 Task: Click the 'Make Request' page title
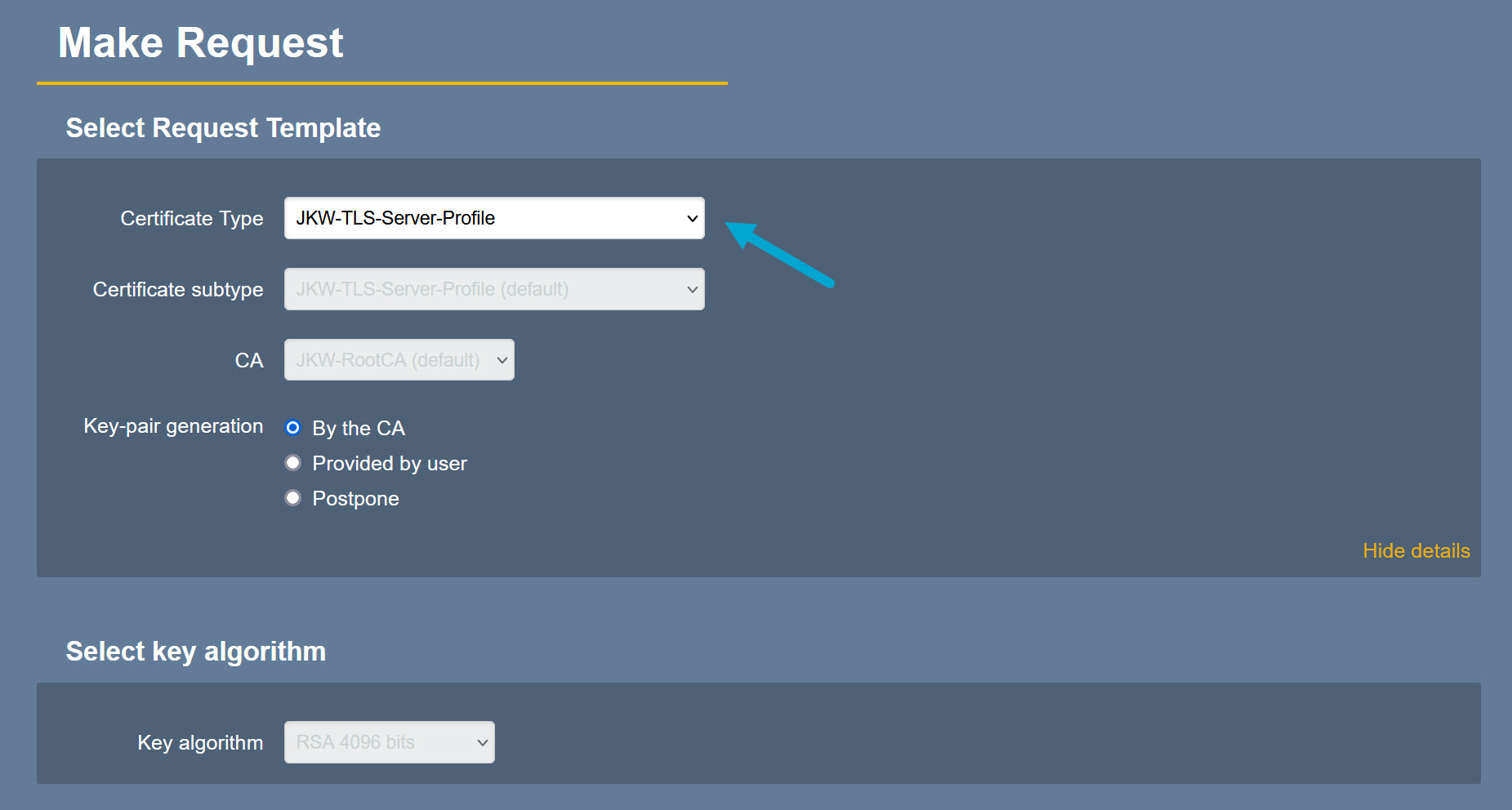coord(201,43)
